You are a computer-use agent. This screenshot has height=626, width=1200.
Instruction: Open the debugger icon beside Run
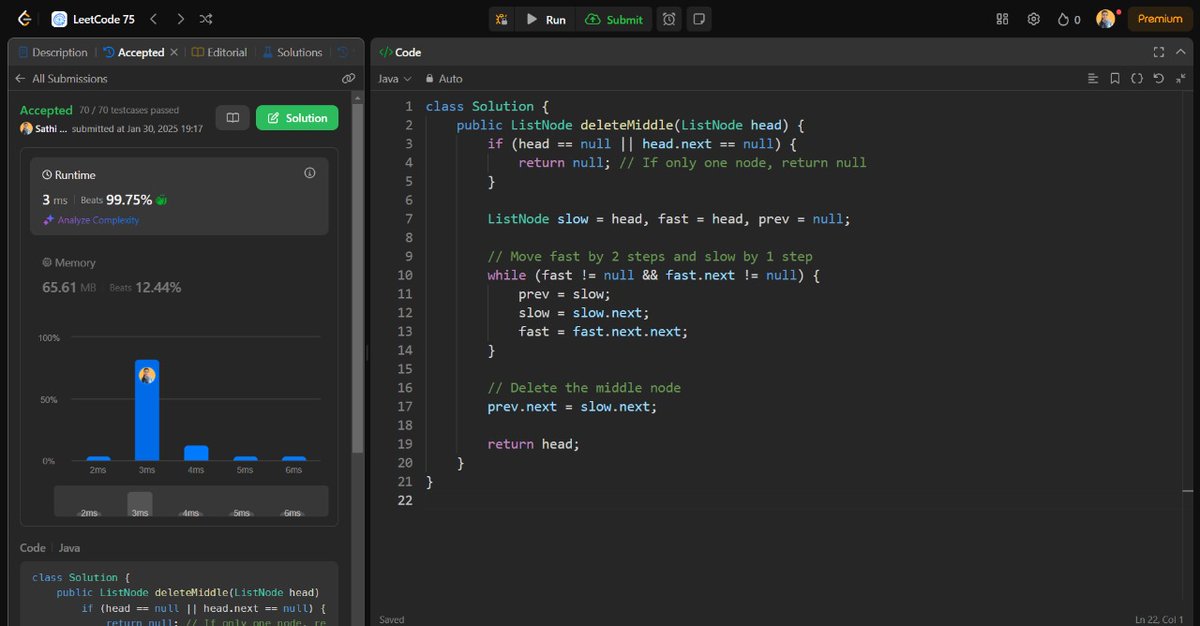[x=501, y=19]
